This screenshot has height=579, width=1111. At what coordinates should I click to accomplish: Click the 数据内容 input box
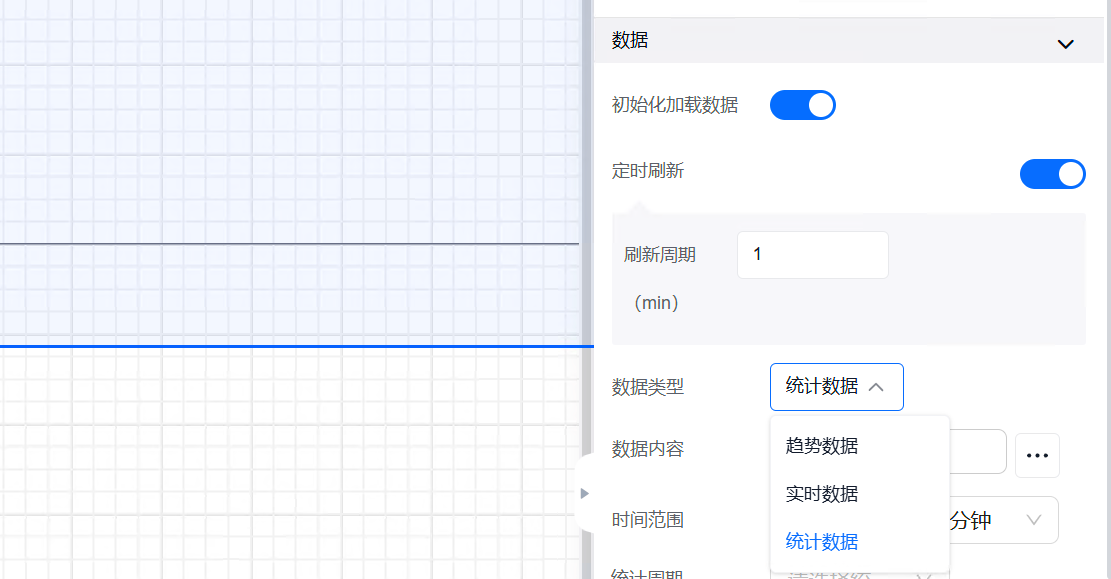tap(978, 451)
